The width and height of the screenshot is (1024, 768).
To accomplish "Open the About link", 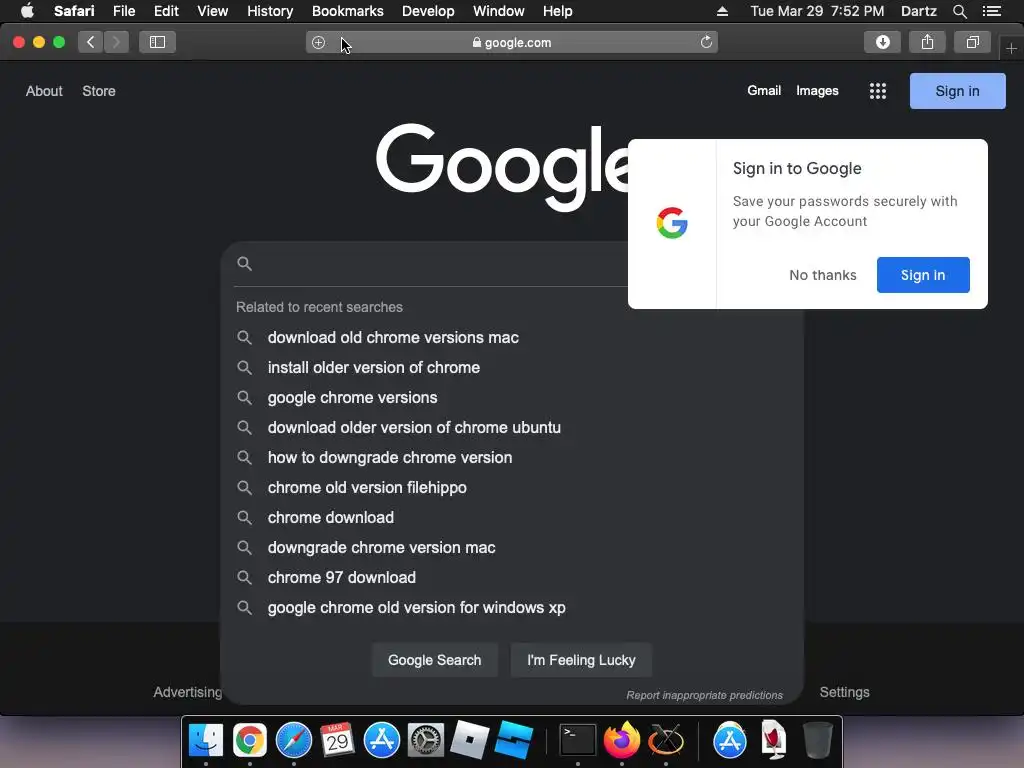I will click(44, 91).
